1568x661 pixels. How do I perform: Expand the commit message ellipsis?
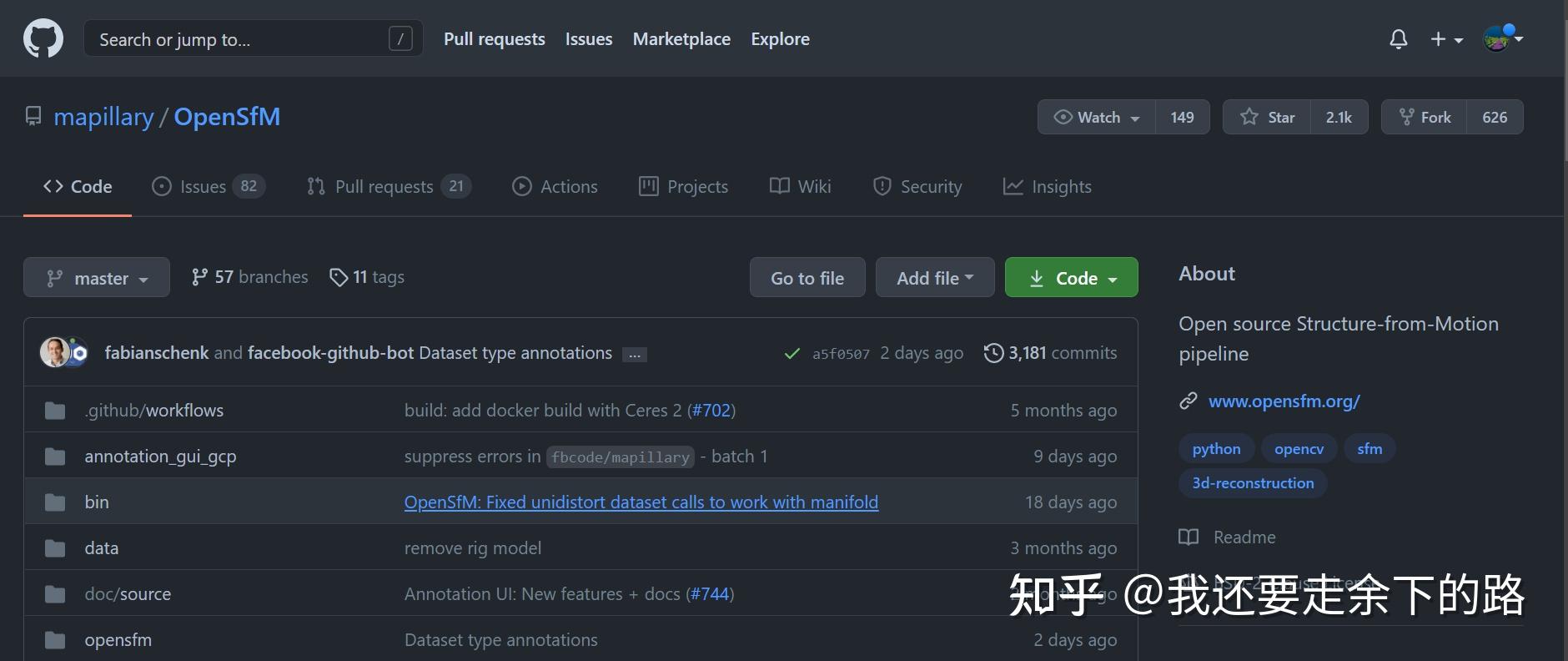[x=635, y=355]
